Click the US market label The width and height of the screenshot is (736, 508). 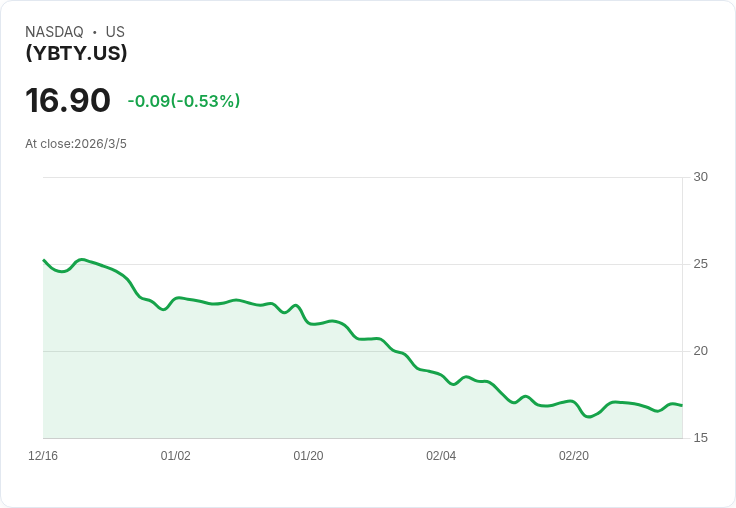pos(115,32)
